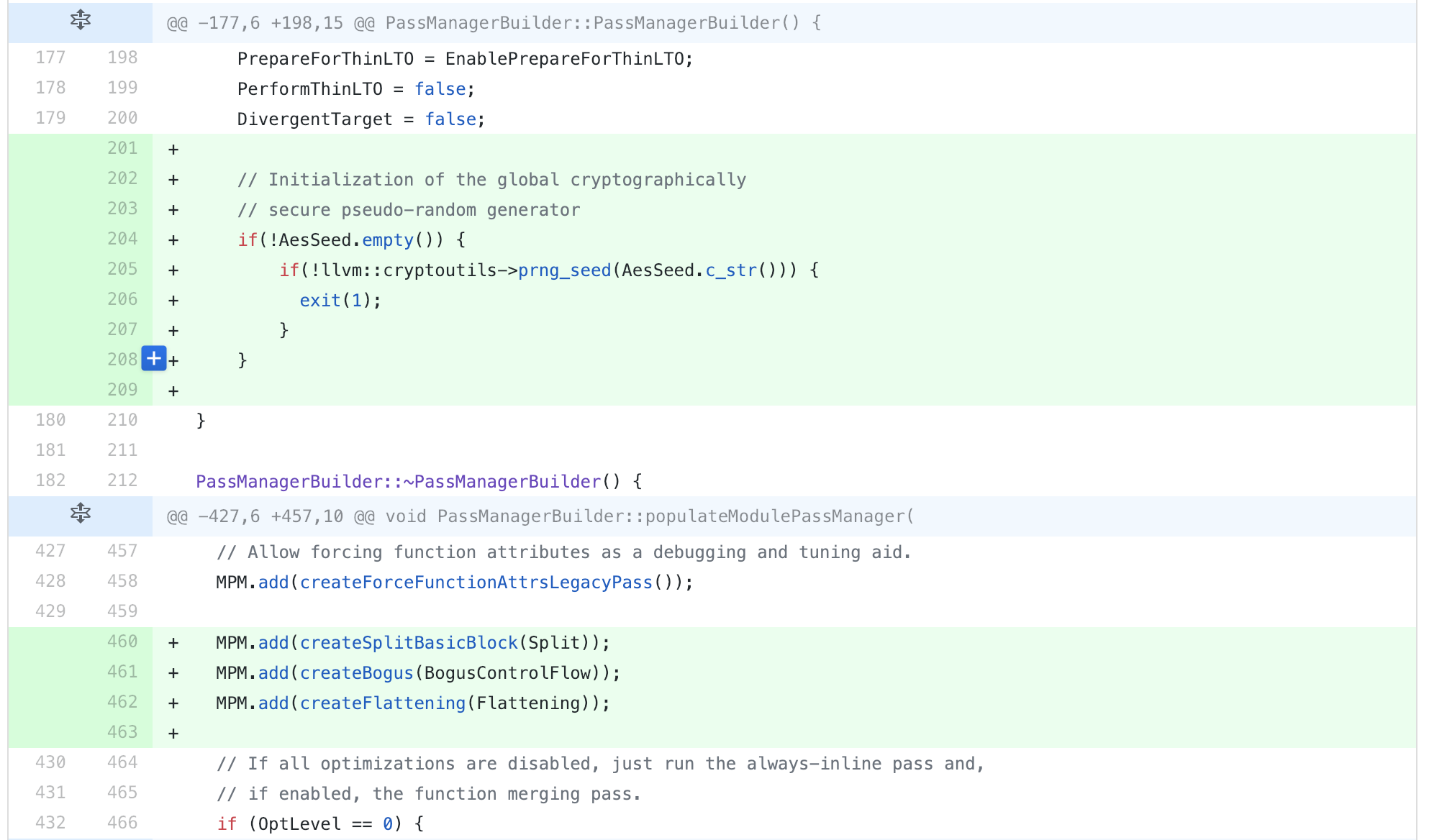
Task: Click new line number 212
Action: [122, 480]
